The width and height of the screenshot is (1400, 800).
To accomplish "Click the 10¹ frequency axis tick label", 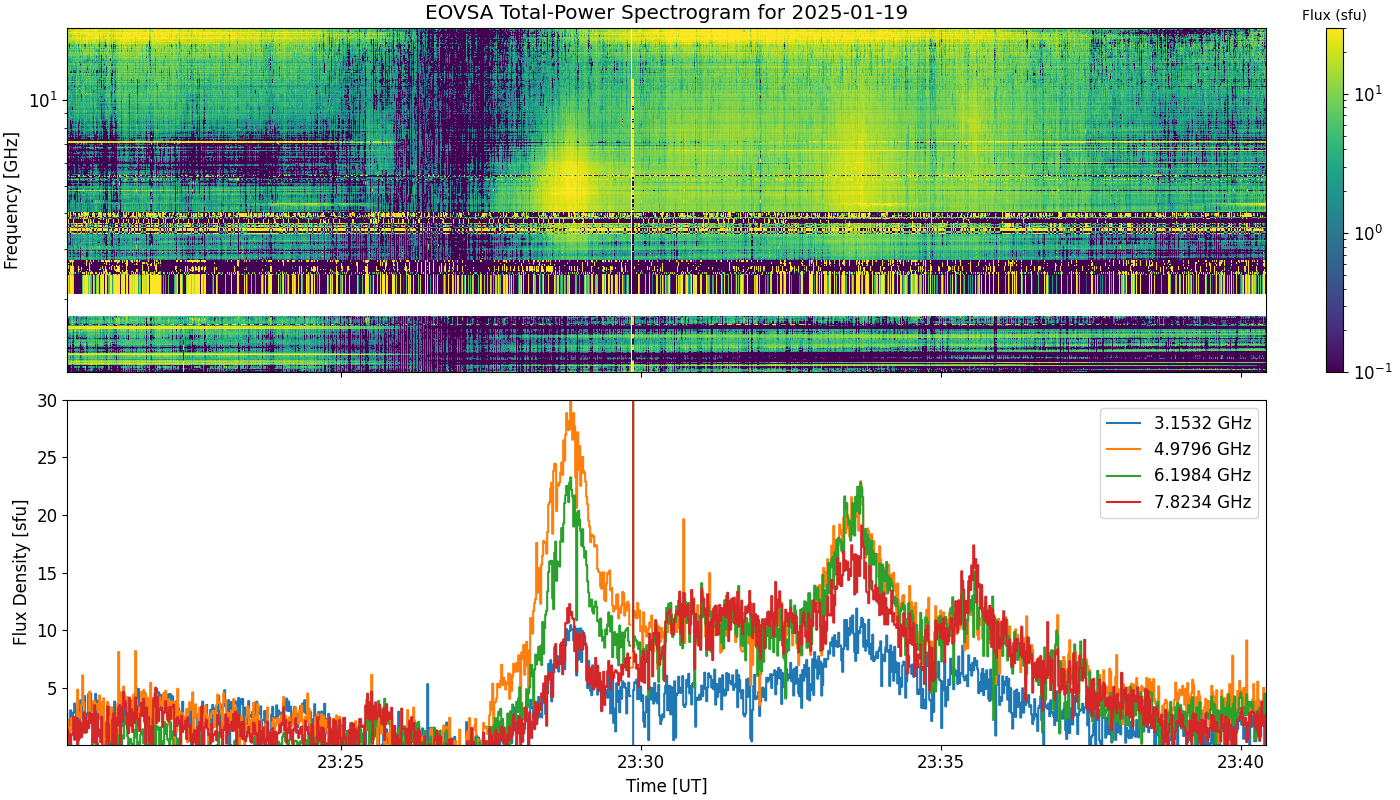I will pyautogui.click(x=44, y=99).
